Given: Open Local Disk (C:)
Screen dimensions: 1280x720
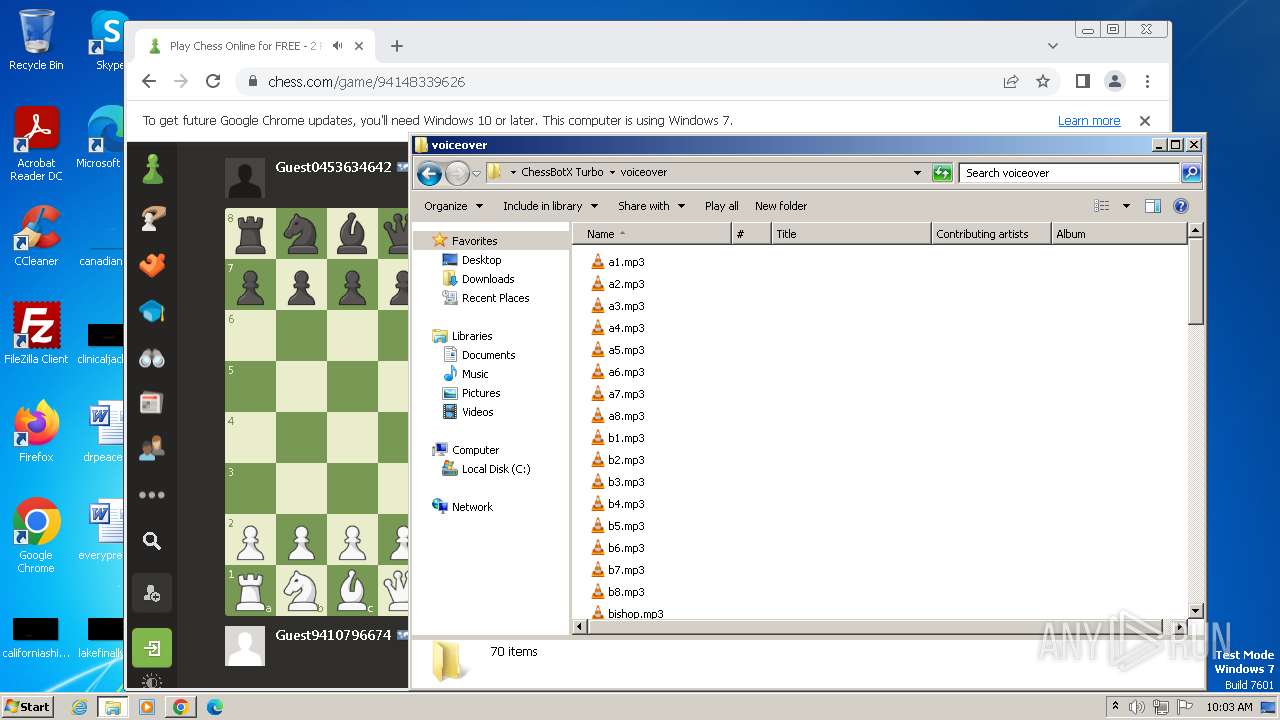Looking at the screenshot, I should (x=496, y=469).
